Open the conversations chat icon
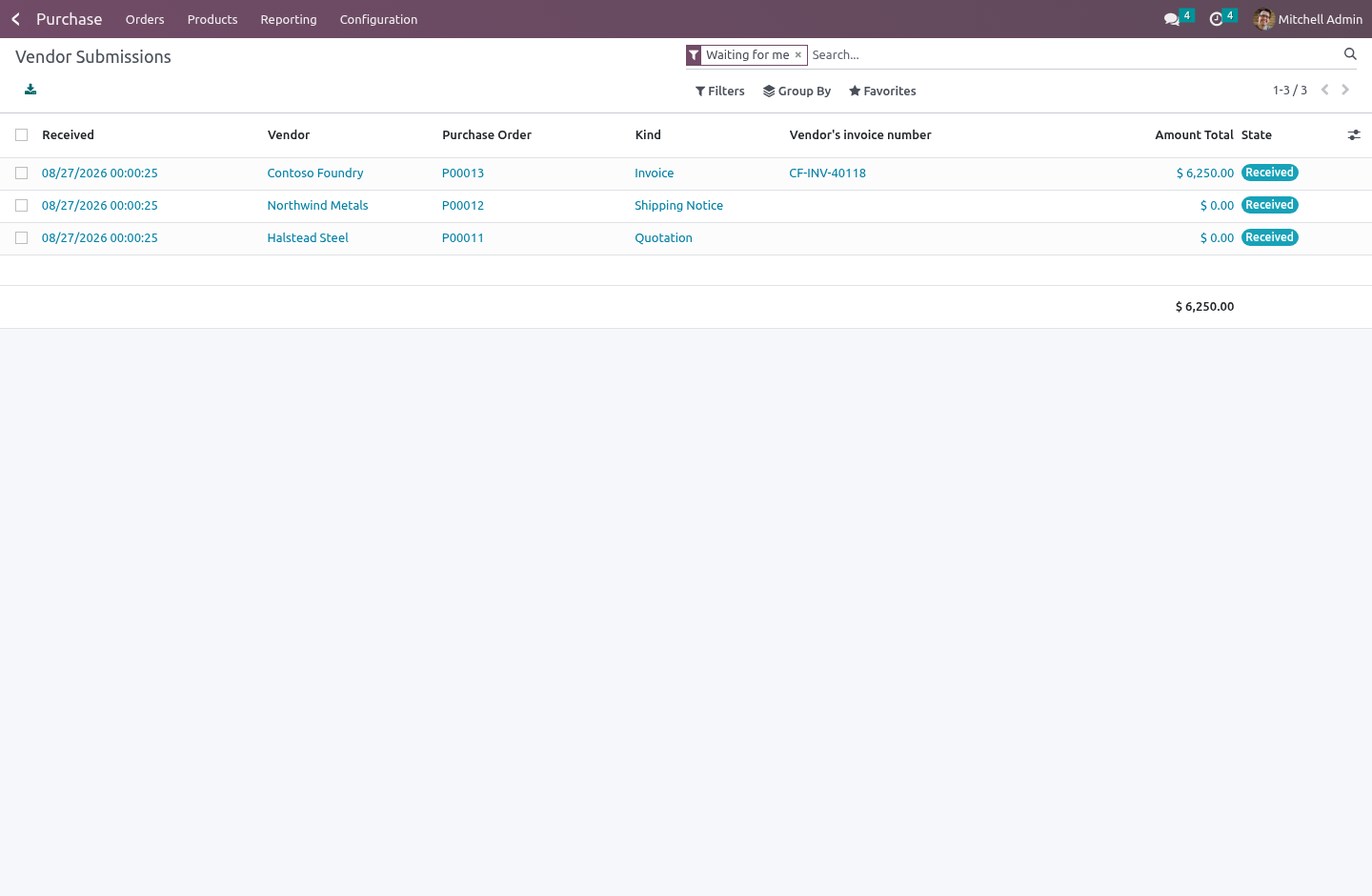Viewport: 1372px width, 896px height. click(x=1172, y=19)
